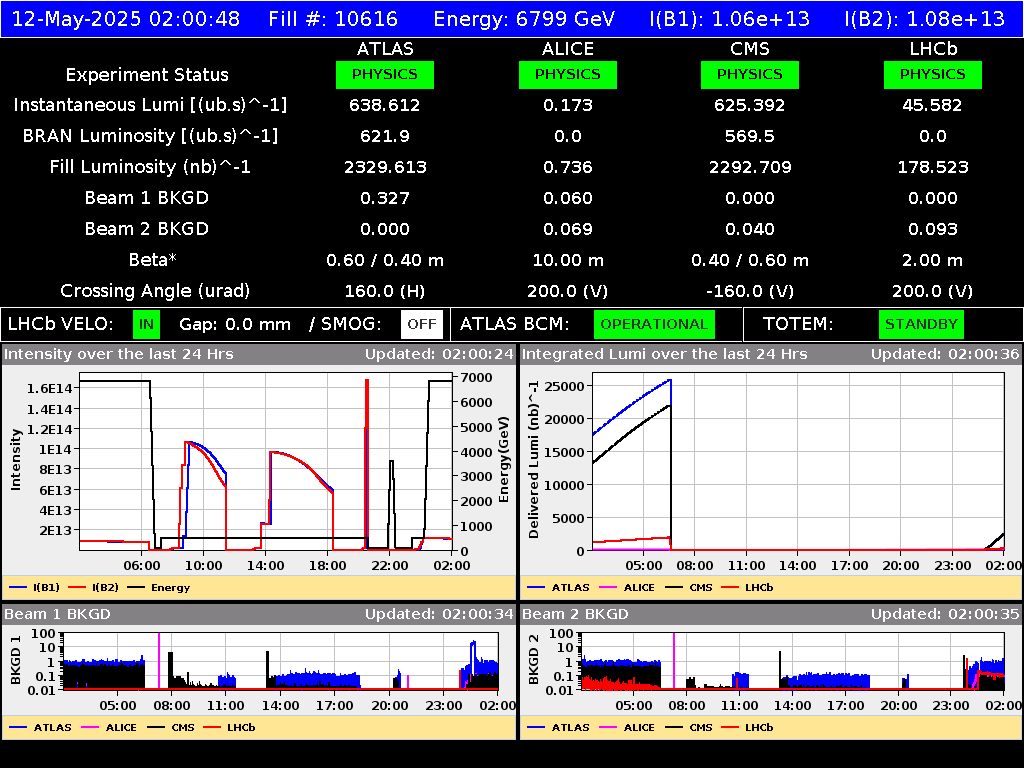The image size is (1024, 768).
Task: Click the CMS column header
Action: (x=750, y=49)
